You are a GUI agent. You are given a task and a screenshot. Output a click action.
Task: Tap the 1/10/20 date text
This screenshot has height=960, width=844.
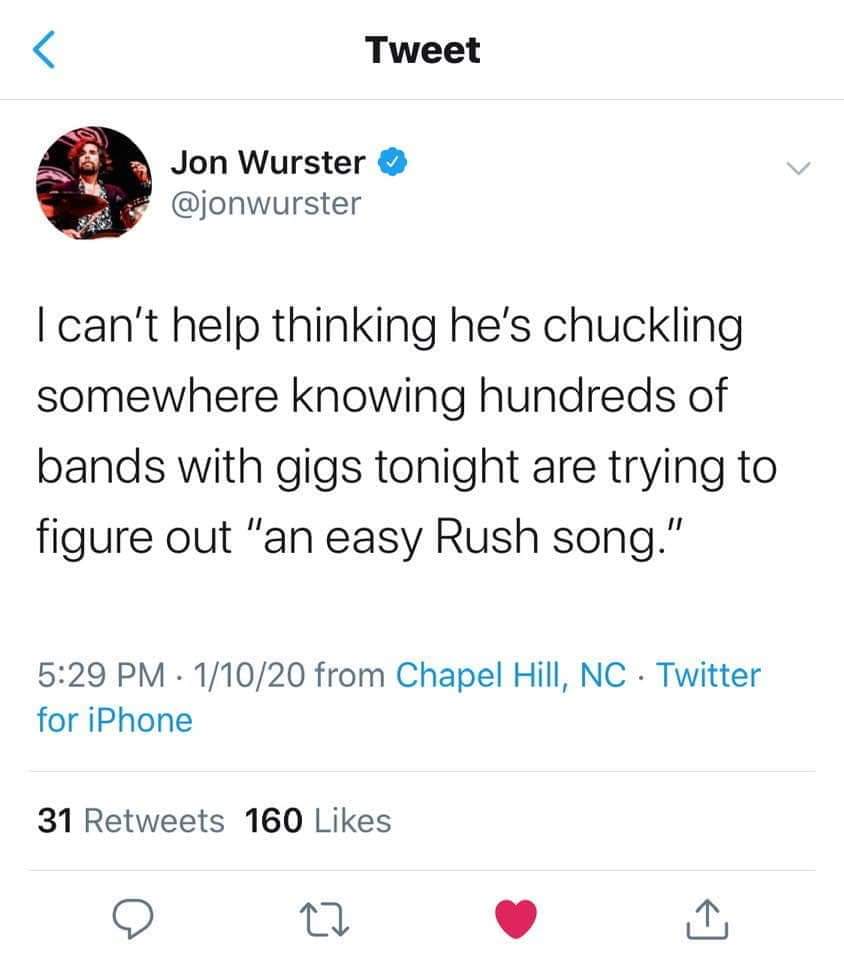click(x=249, y=675)
